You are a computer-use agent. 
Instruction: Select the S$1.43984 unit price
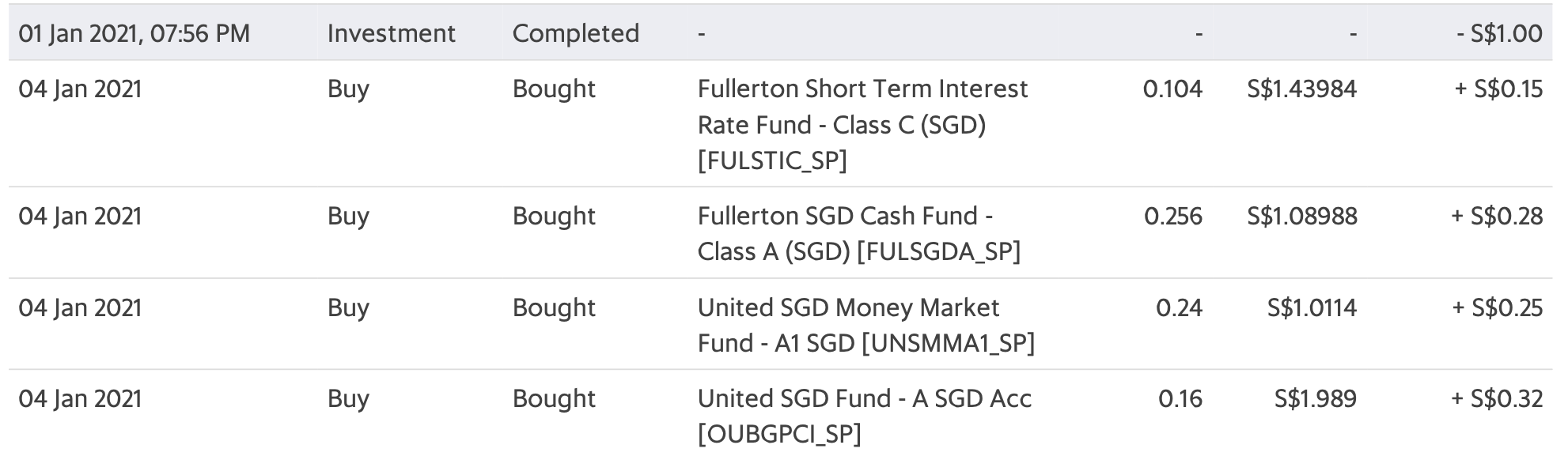(x=1302, y=89)
